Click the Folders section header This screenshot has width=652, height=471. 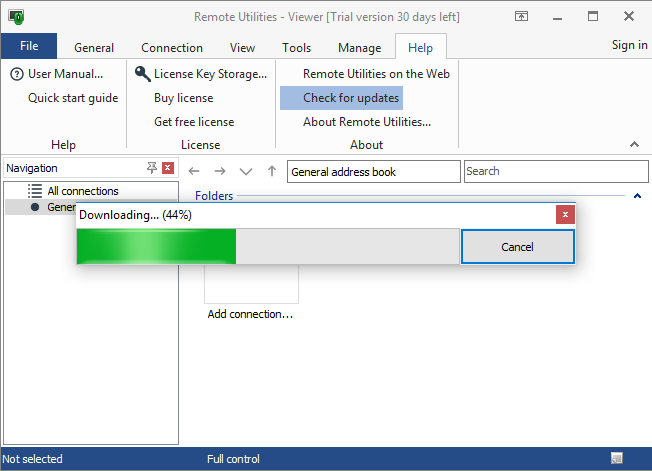pyautogui.click(x=214, y=196)
